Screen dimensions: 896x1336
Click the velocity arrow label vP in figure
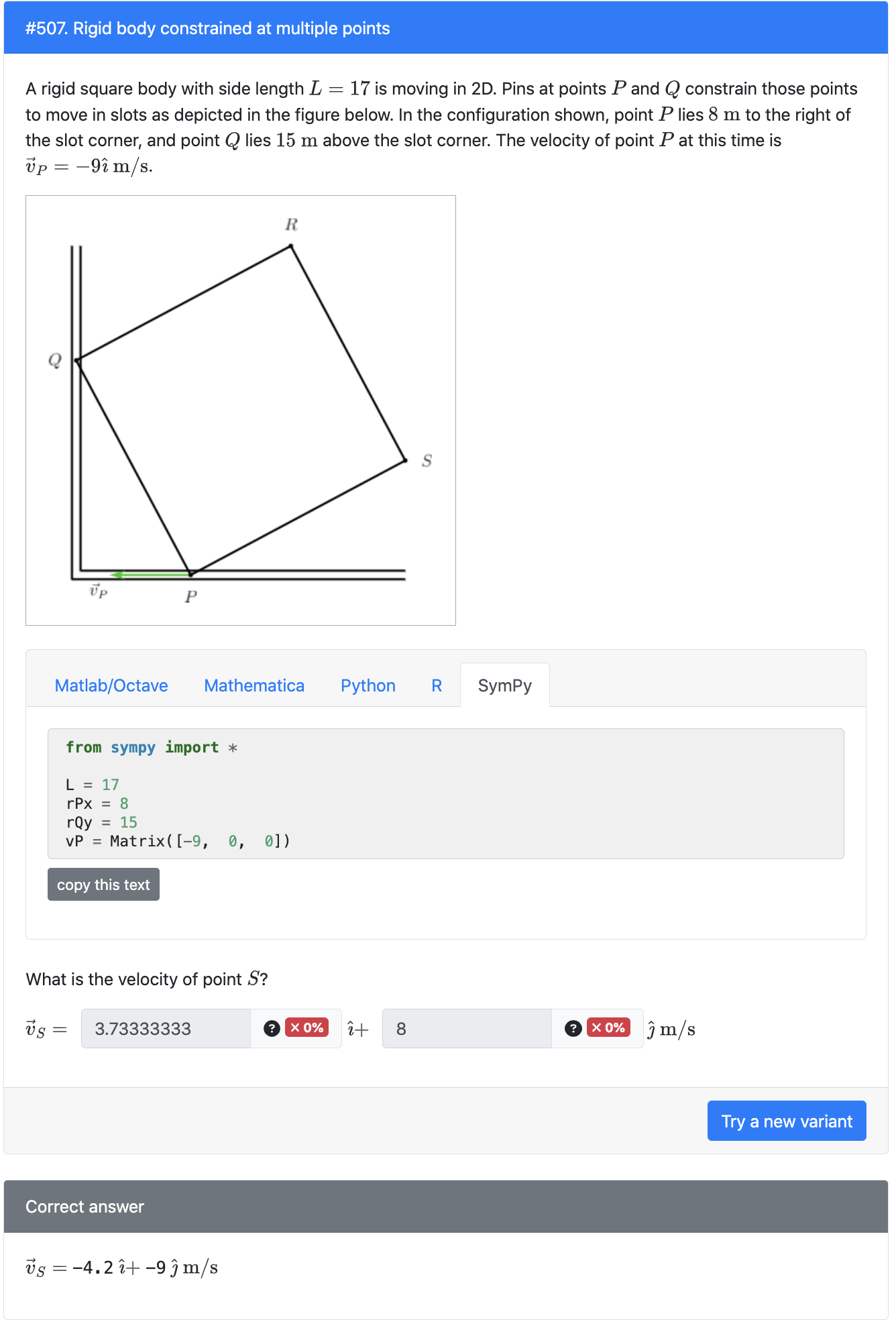pos(99,591)
